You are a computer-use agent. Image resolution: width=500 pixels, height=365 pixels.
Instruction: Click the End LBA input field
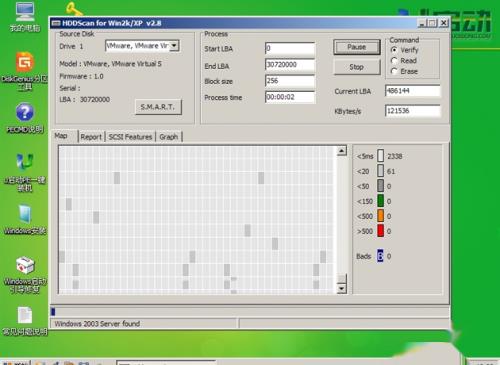[x=290, y=65]
